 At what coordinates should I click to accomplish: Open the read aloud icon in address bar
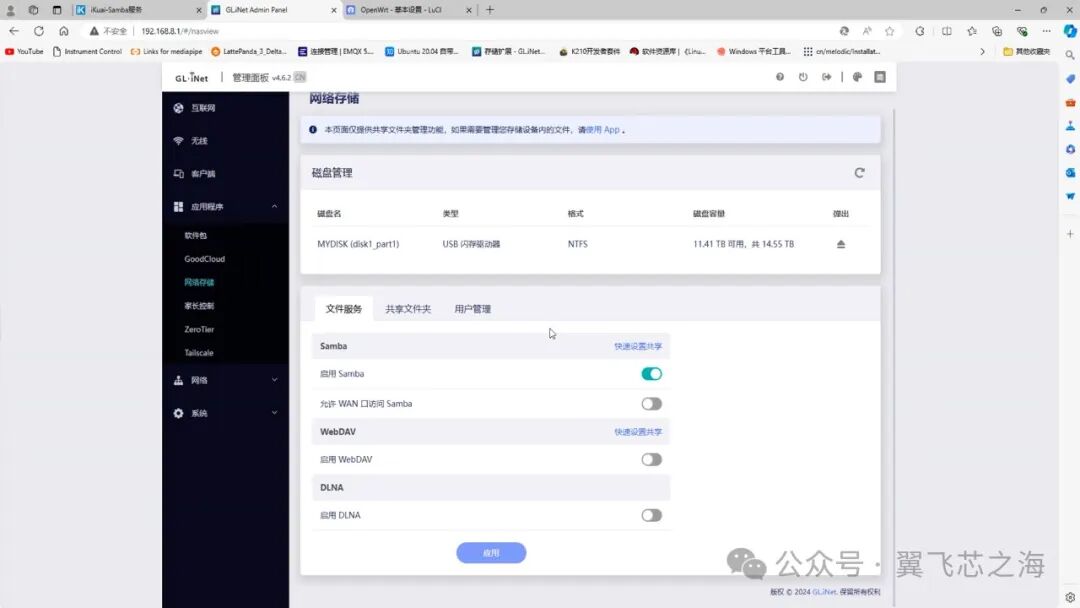click(x=867, y=31)
